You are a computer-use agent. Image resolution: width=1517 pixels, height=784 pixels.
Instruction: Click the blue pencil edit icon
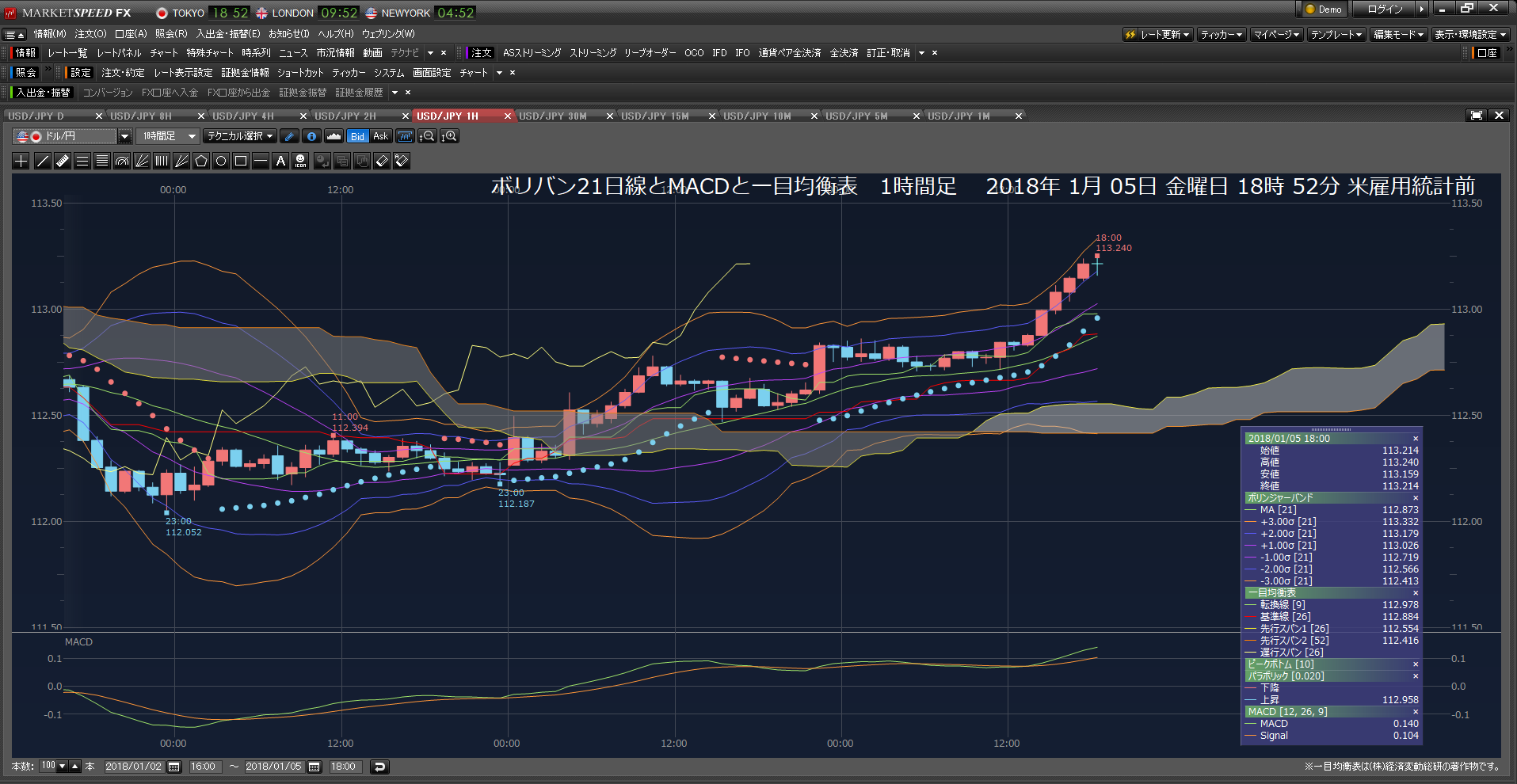290,136
